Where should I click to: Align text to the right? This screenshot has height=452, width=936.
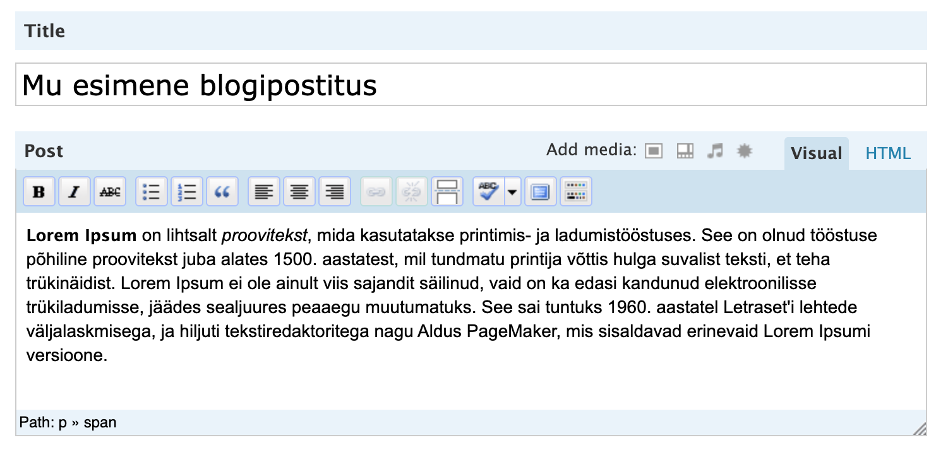click(x=335, y=192)
